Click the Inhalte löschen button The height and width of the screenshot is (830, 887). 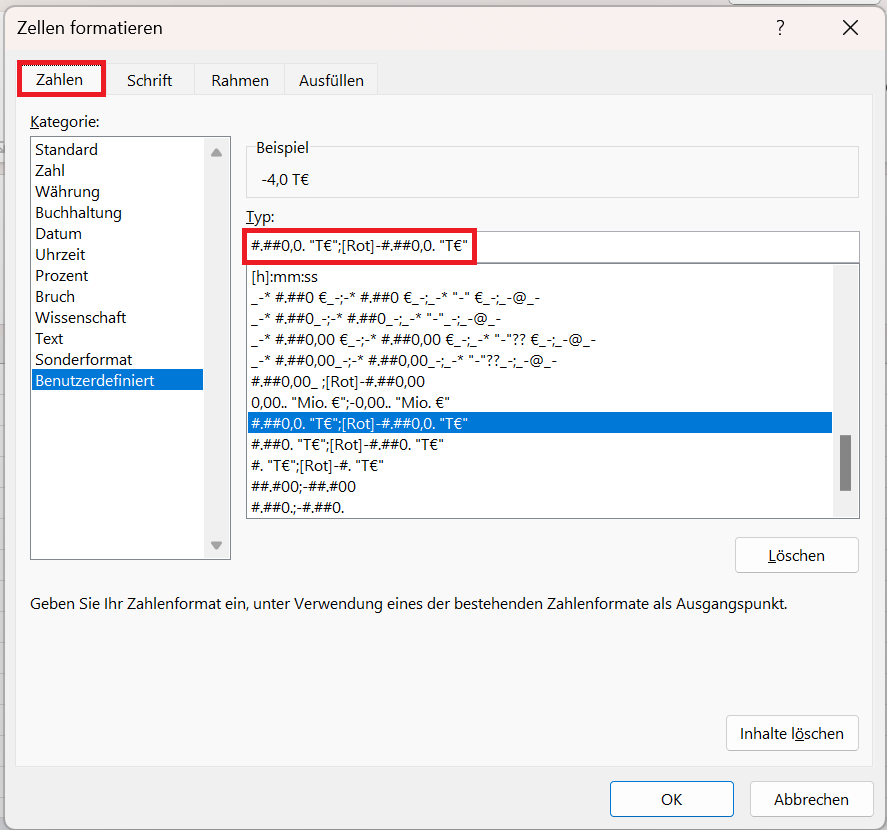pyautogui.click(x=792, y=733)
